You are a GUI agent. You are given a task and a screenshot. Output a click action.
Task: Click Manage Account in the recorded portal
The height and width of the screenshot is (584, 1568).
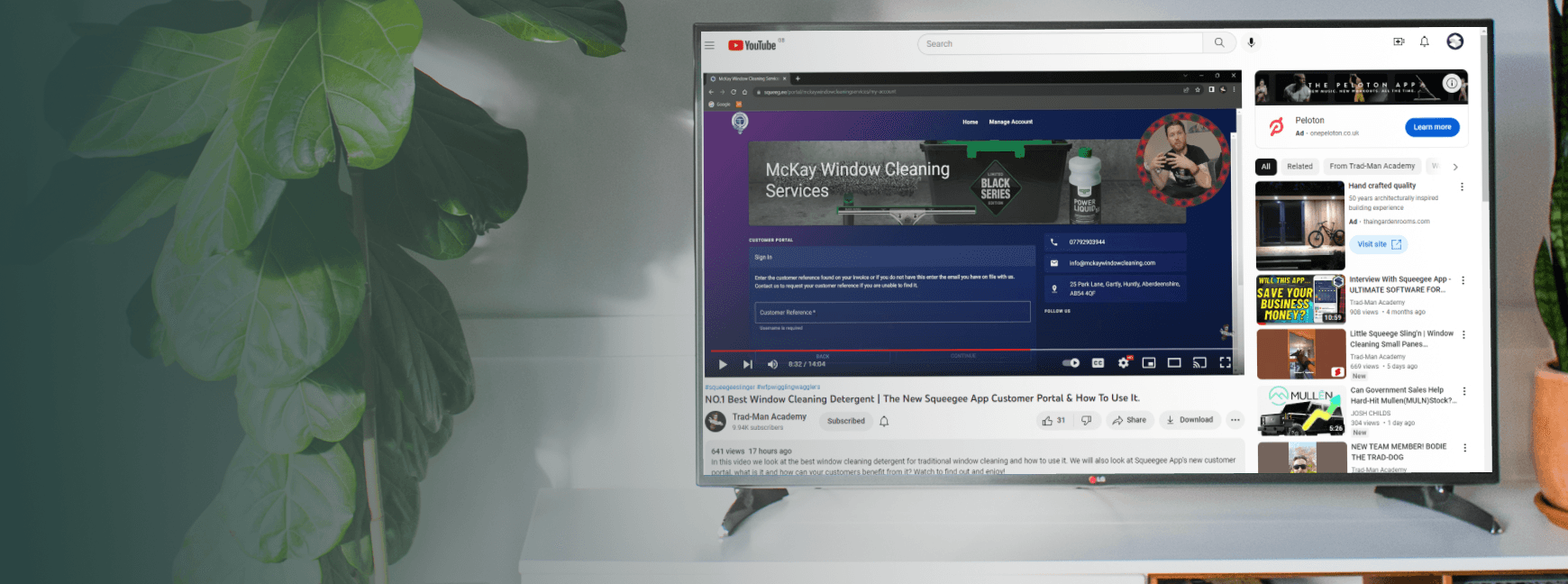(1010, 122)
